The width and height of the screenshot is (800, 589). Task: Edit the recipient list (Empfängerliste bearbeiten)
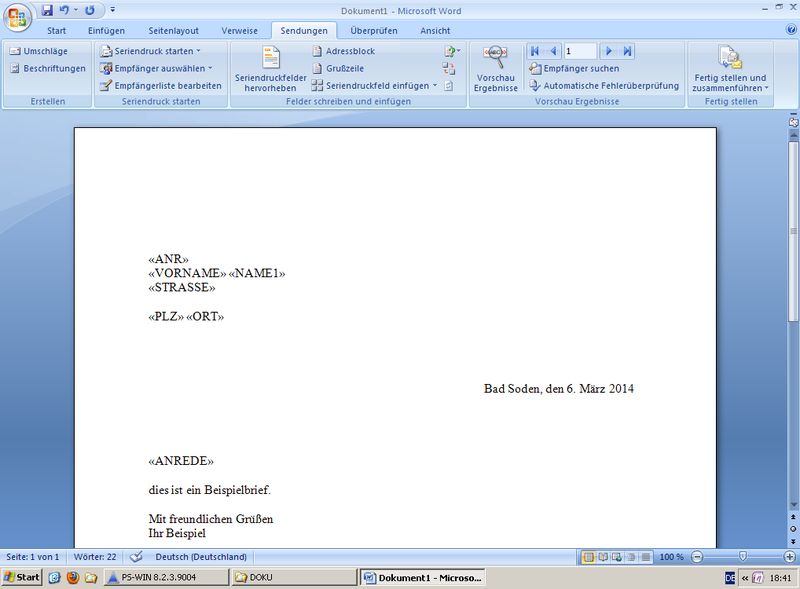(x=161, y=86)
